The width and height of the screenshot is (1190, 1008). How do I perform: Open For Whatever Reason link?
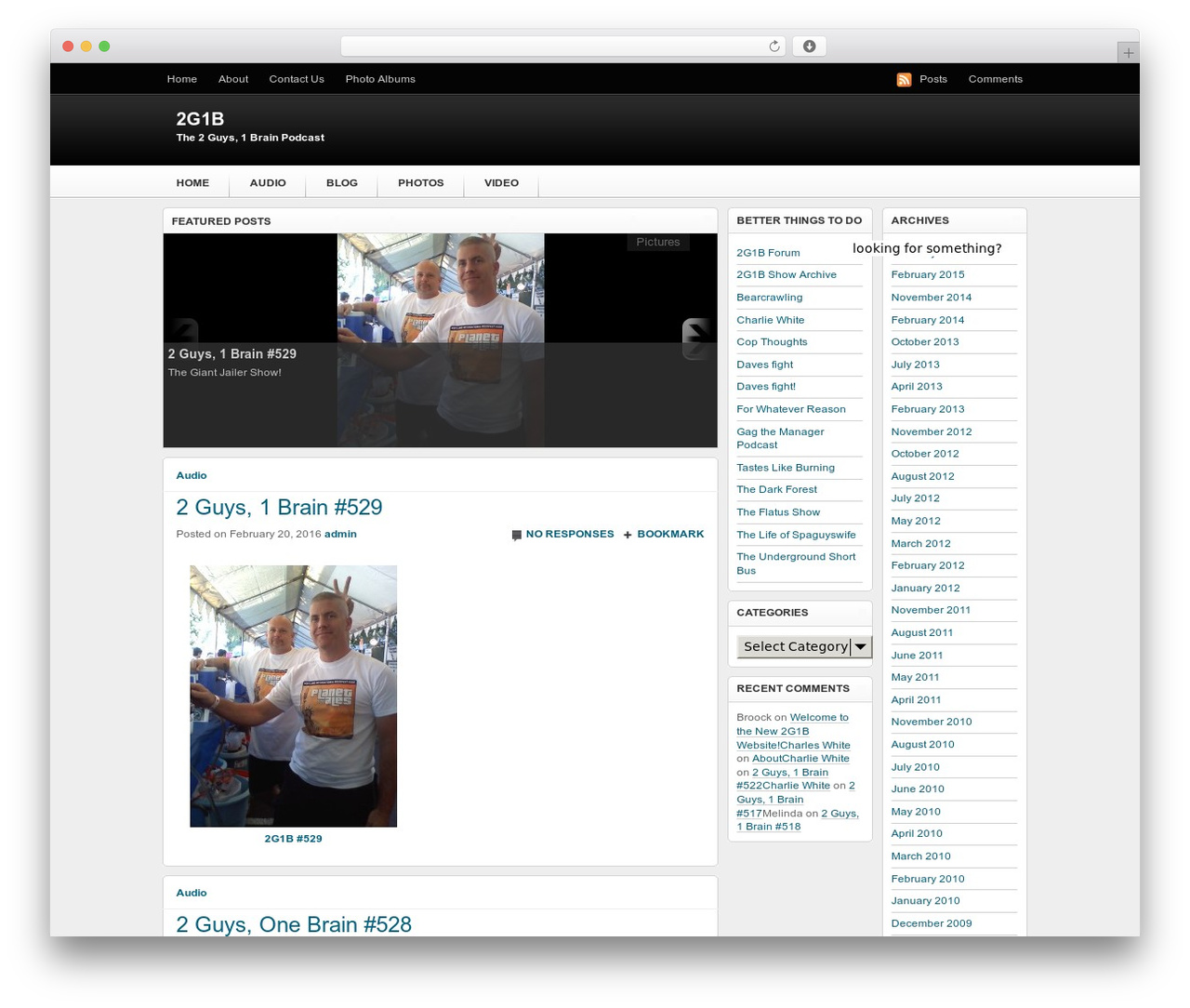[791, 409]
